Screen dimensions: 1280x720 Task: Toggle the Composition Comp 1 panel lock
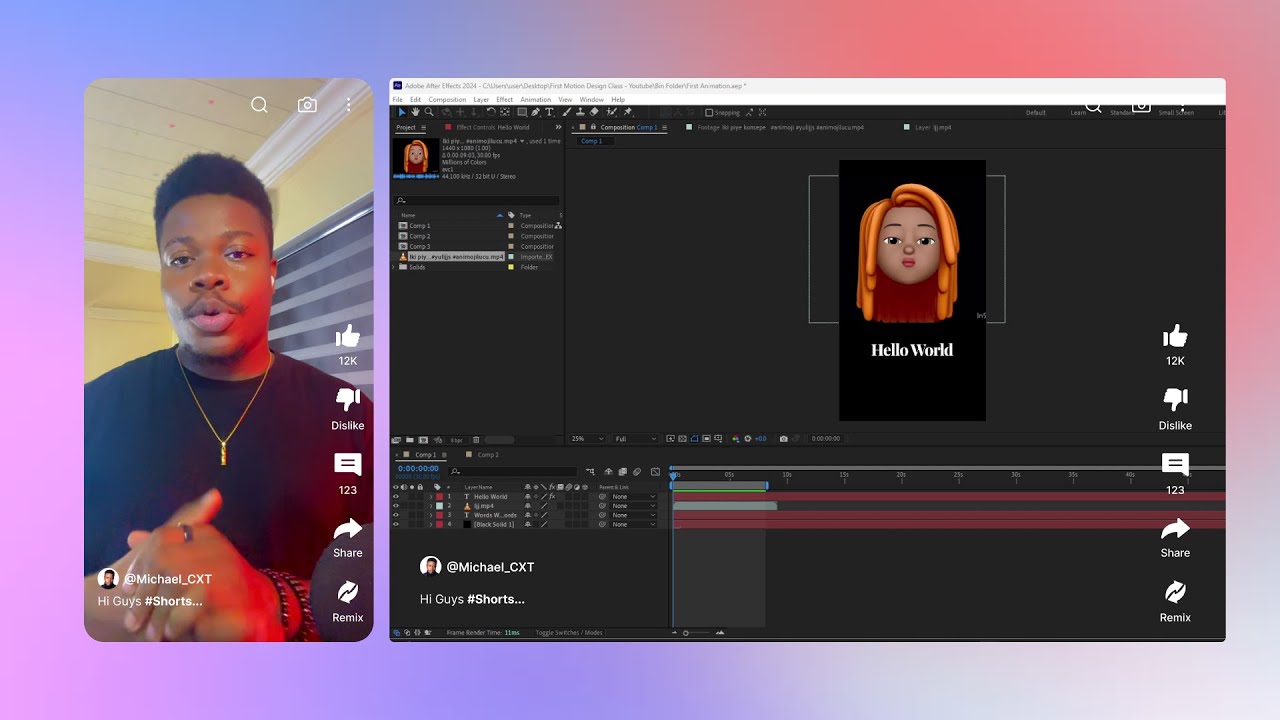[594, 128]
